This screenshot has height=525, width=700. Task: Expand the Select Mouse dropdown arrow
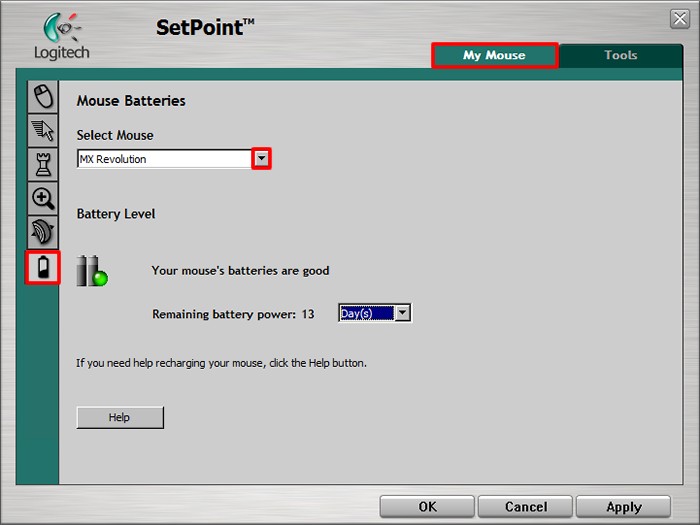point(262,158)
